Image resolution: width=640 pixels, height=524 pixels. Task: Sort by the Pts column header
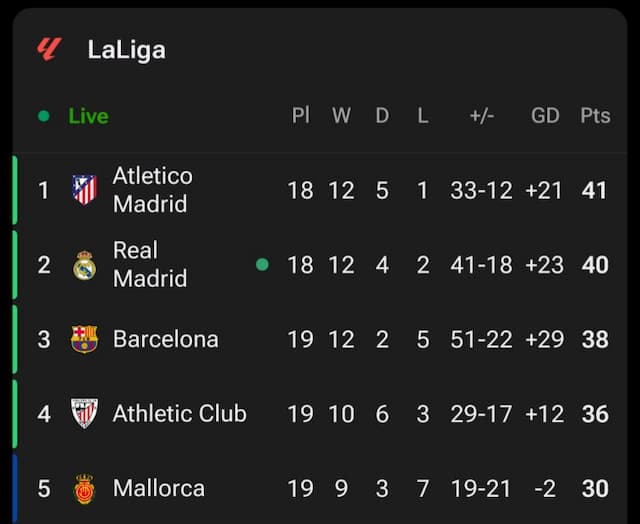[x=595, y=115]
